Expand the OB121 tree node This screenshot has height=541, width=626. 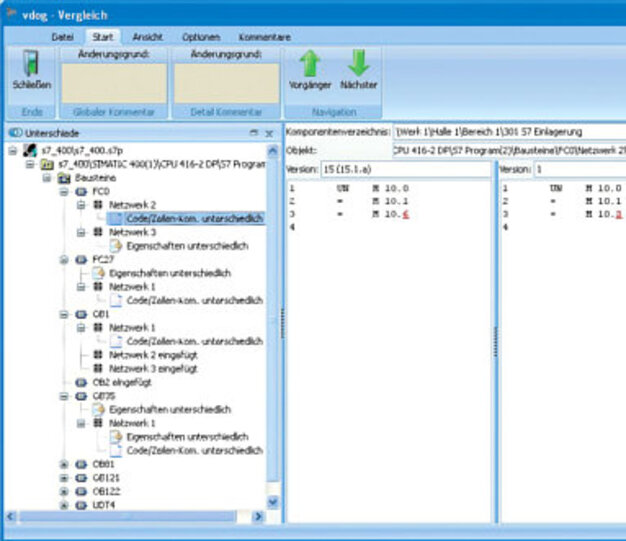click(x=64, y=478)
